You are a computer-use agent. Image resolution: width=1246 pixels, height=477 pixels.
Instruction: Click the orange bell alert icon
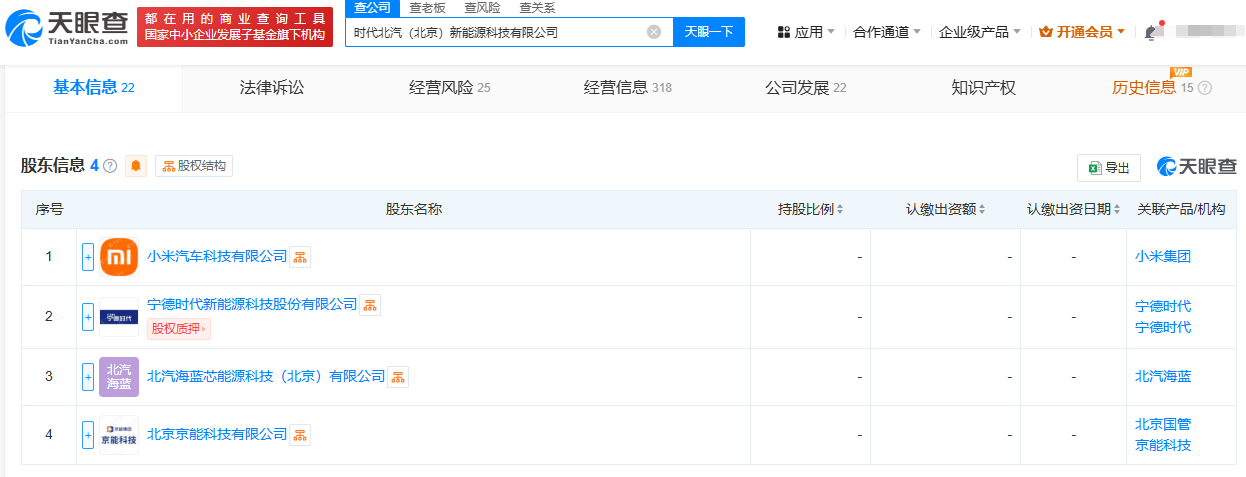click(x=136, y=166)
